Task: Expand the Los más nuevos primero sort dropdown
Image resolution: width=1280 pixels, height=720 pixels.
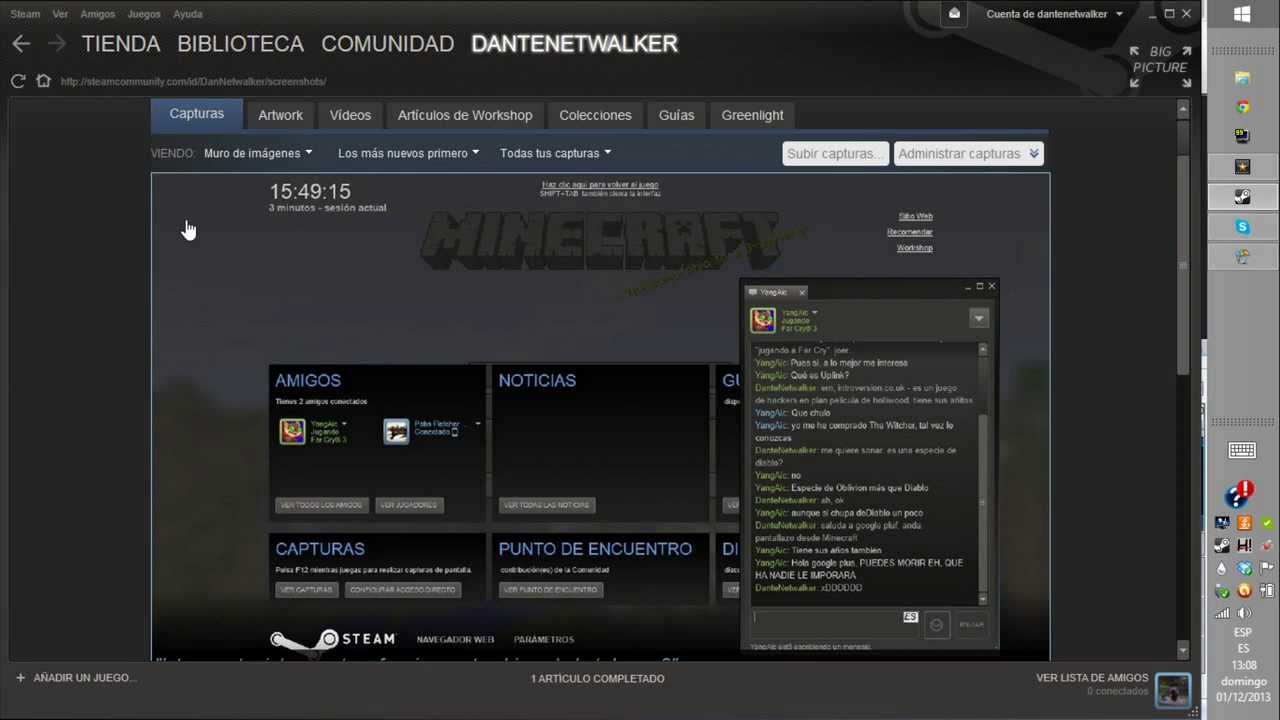Action: (408, 153)
